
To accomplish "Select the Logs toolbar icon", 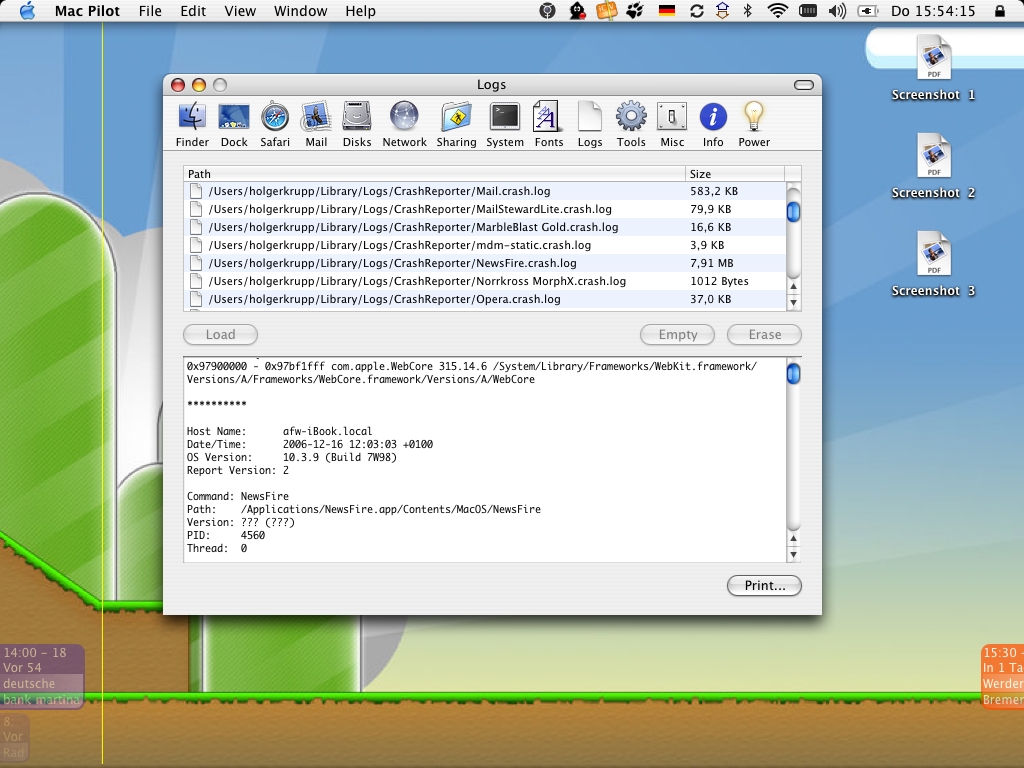I will [590, 124].
